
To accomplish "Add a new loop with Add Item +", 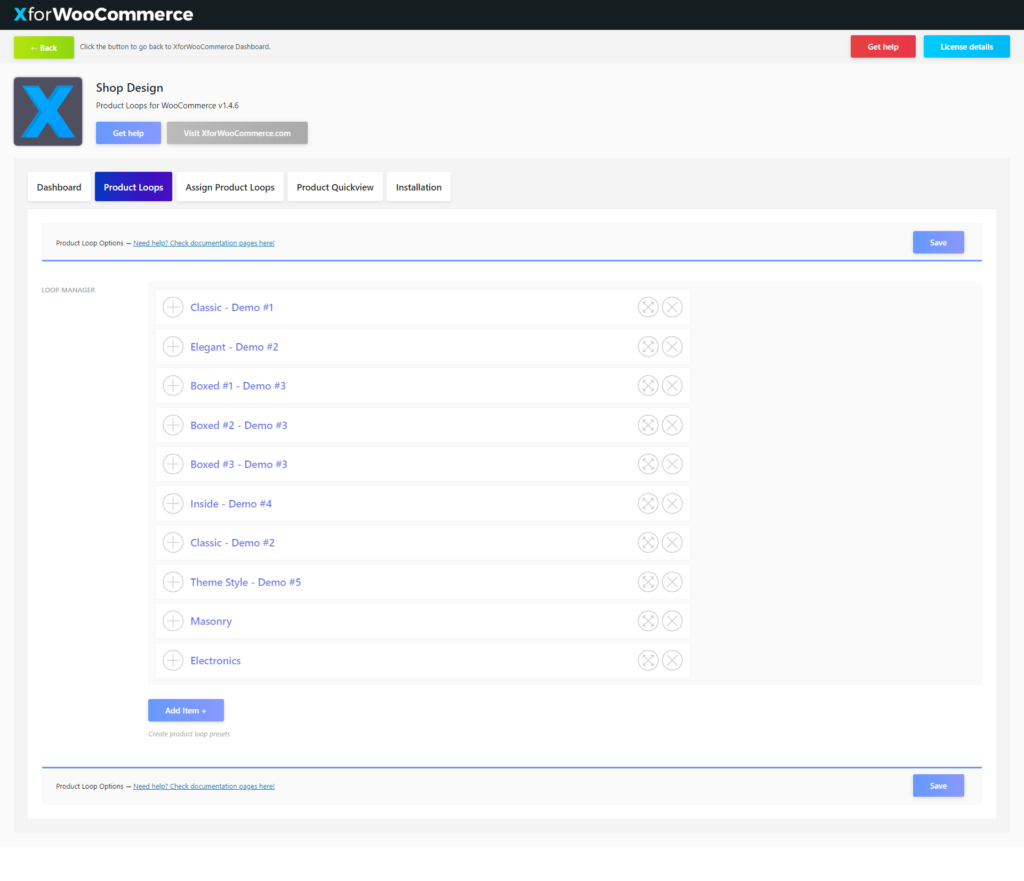I will coord(186,711).
